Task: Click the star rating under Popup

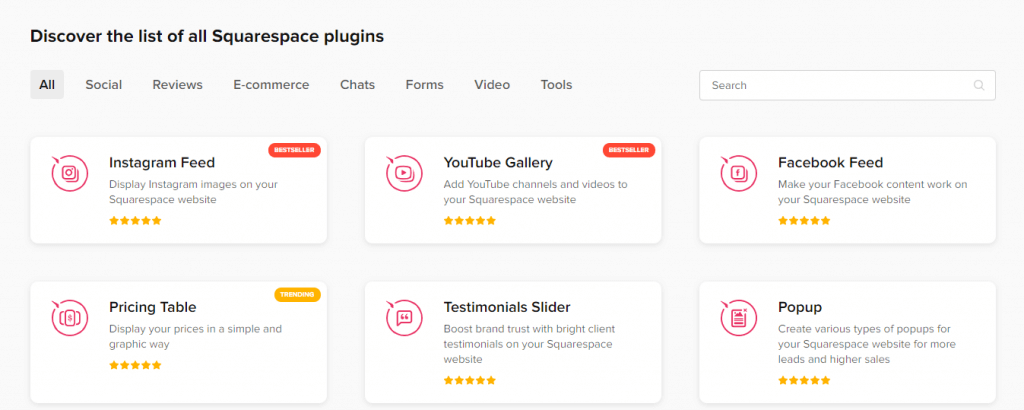Action: click(804, 380)
